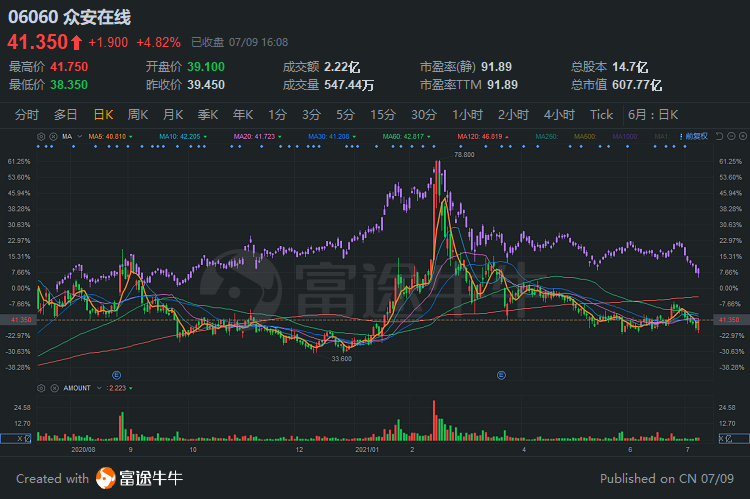Switch to 分时 chart tab
The width and height of the screenshot is (750, 499).
[27, 115]
